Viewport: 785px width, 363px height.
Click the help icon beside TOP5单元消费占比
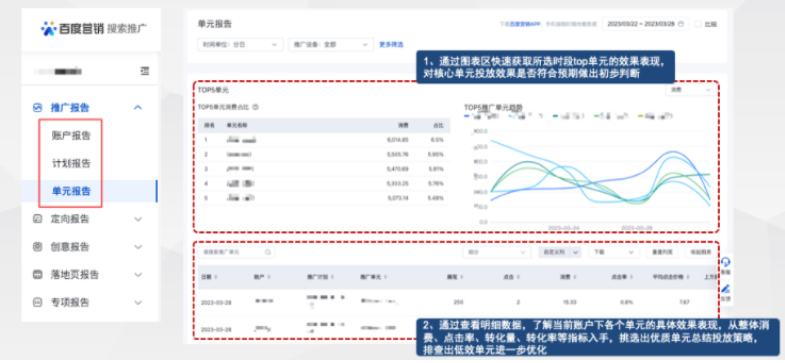[255, 107]
